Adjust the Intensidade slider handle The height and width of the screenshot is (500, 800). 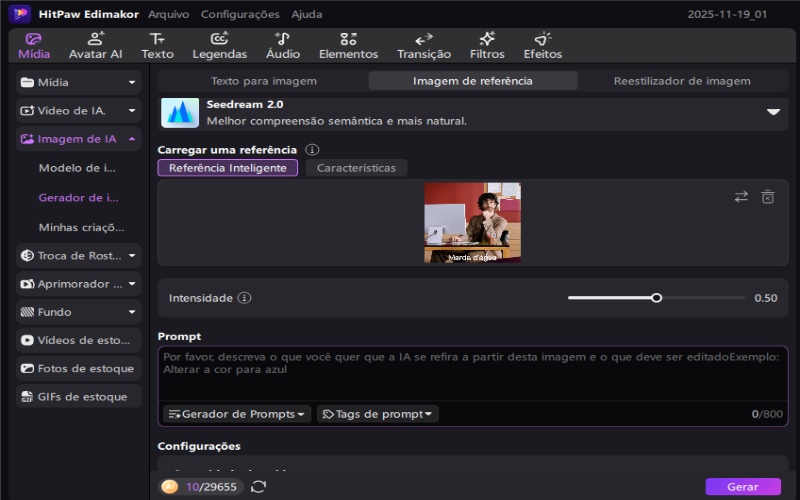coord(657,297)
